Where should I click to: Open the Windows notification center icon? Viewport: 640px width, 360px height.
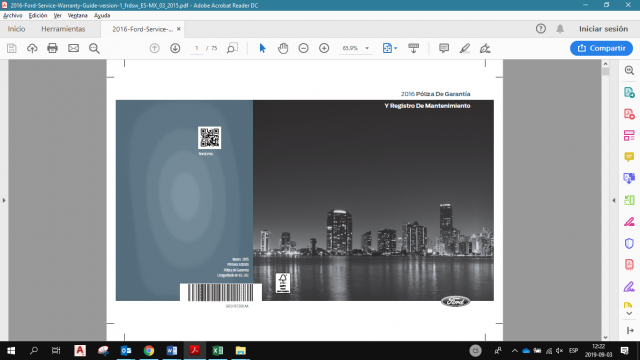pyautogui.click(x=624, y=351)
